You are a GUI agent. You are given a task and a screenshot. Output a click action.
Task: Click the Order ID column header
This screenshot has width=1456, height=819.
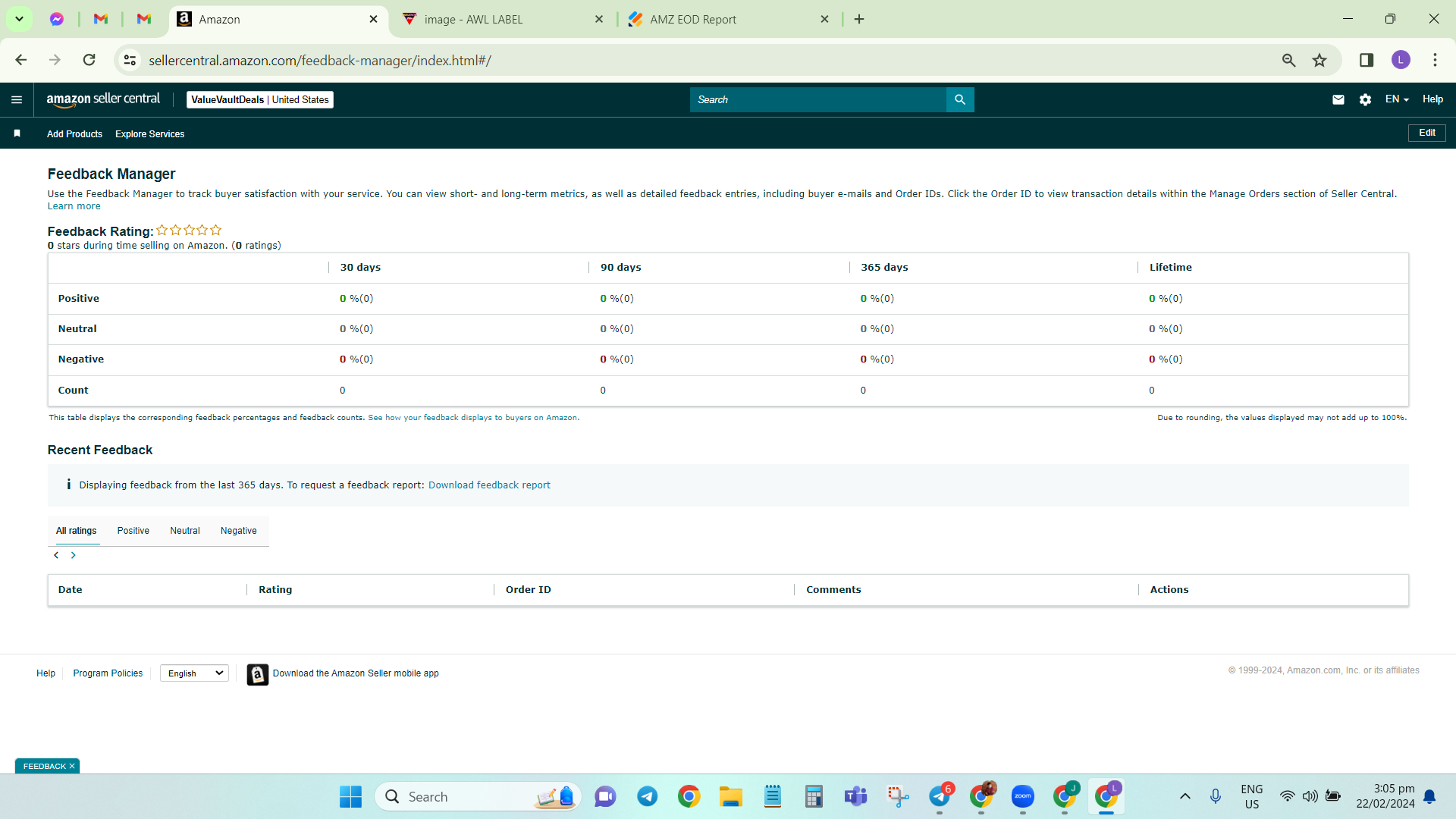coord(529,590)
